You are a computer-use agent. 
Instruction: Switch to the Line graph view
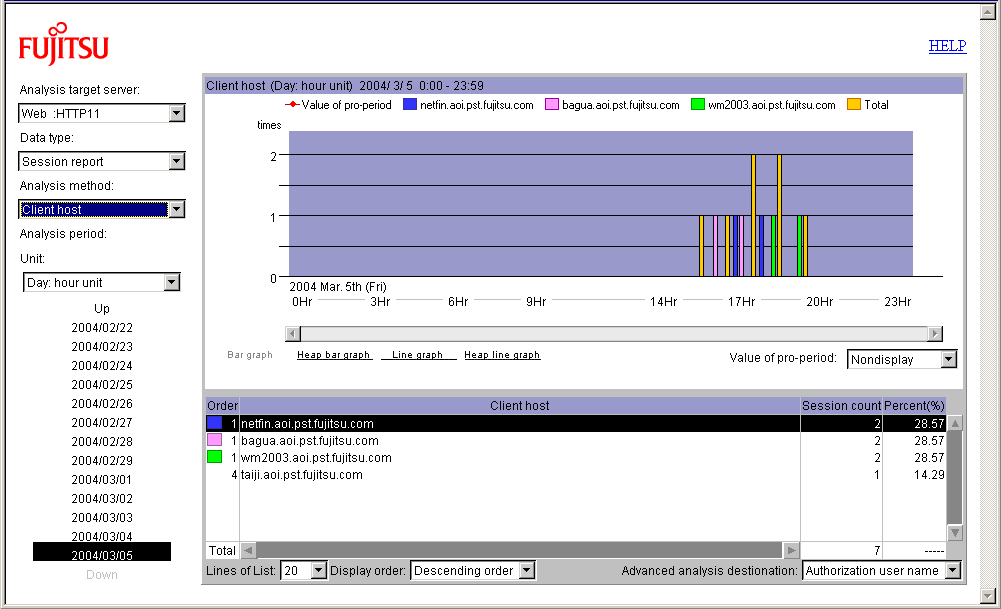point(418,355)
